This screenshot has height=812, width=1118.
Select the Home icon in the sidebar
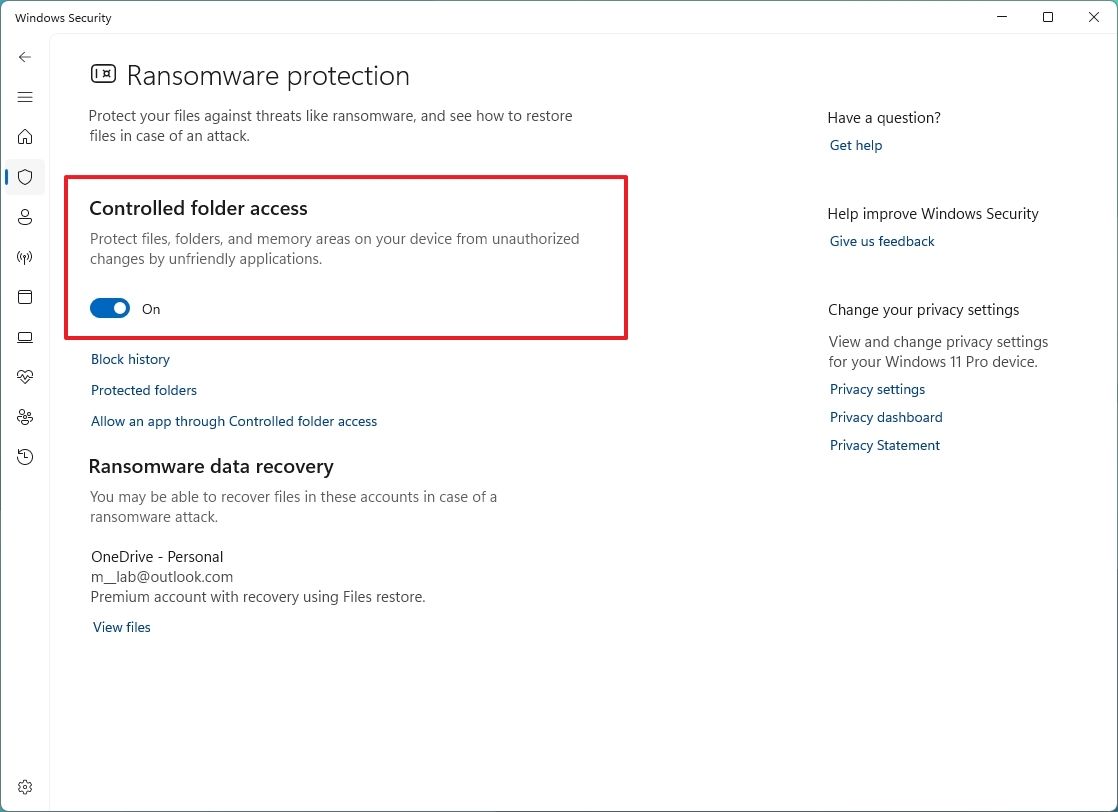coord(25,137)
